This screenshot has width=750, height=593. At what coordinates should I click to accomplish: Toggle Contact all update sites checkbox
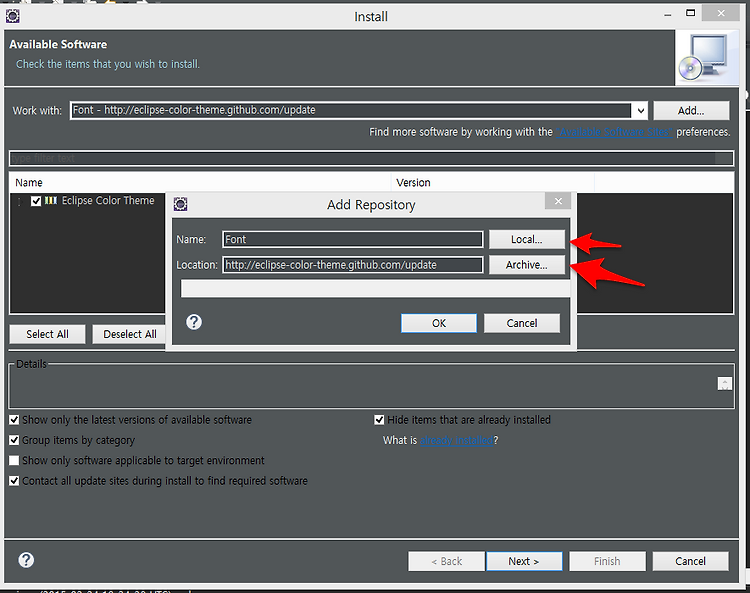14,481
